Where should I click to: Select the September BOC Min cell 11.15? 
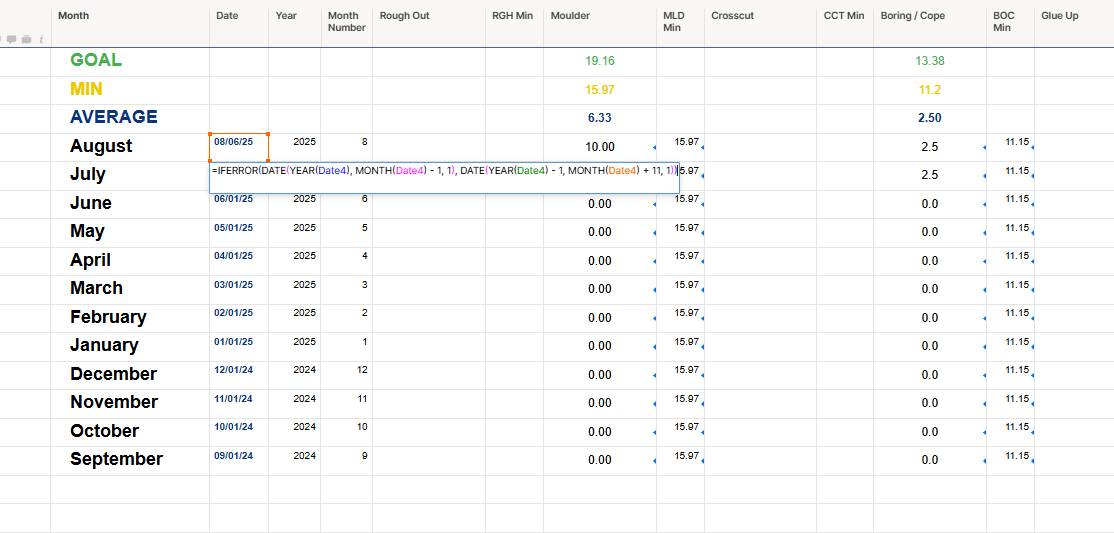[1010, 460]
